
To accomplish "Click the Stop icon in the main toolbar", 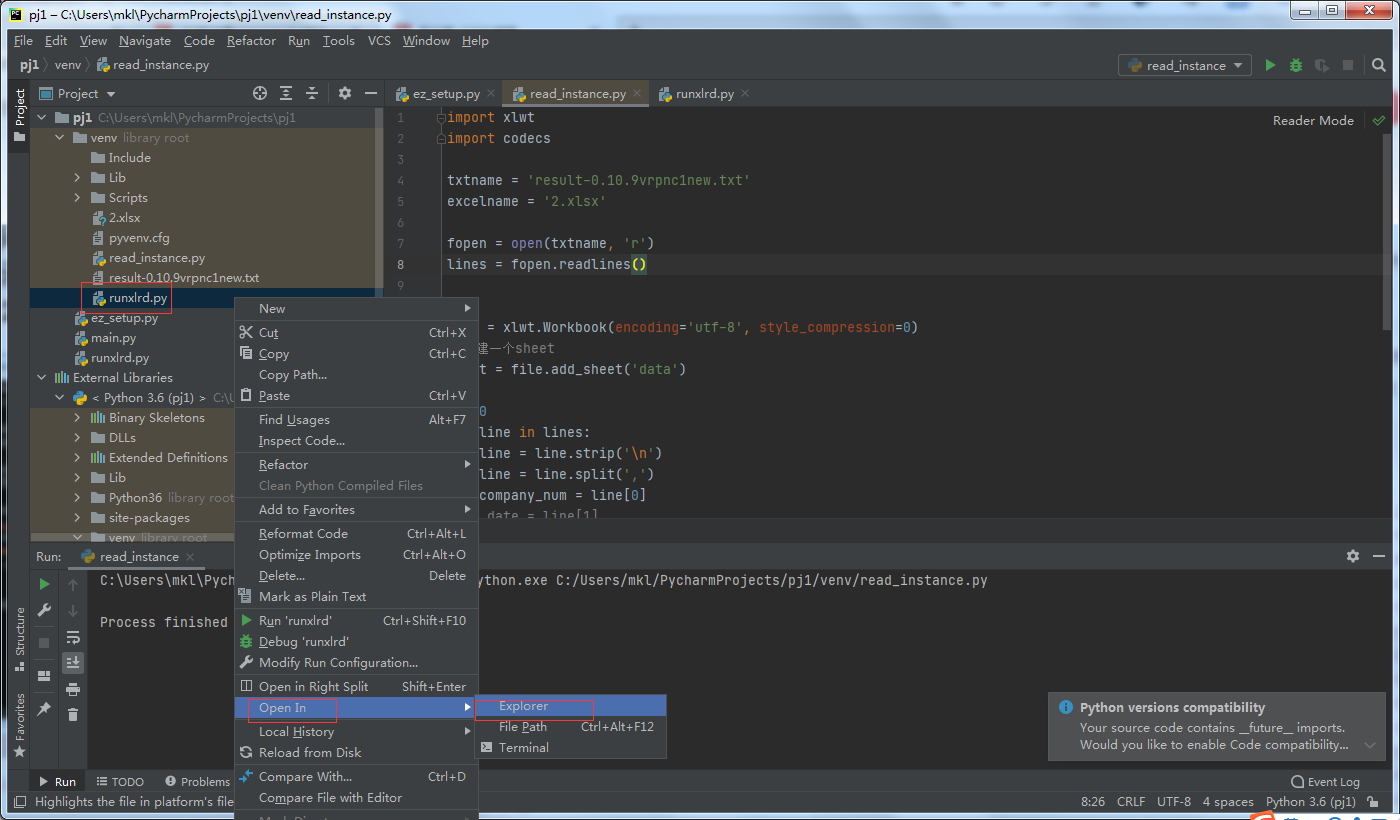I will pos(1348,65).
